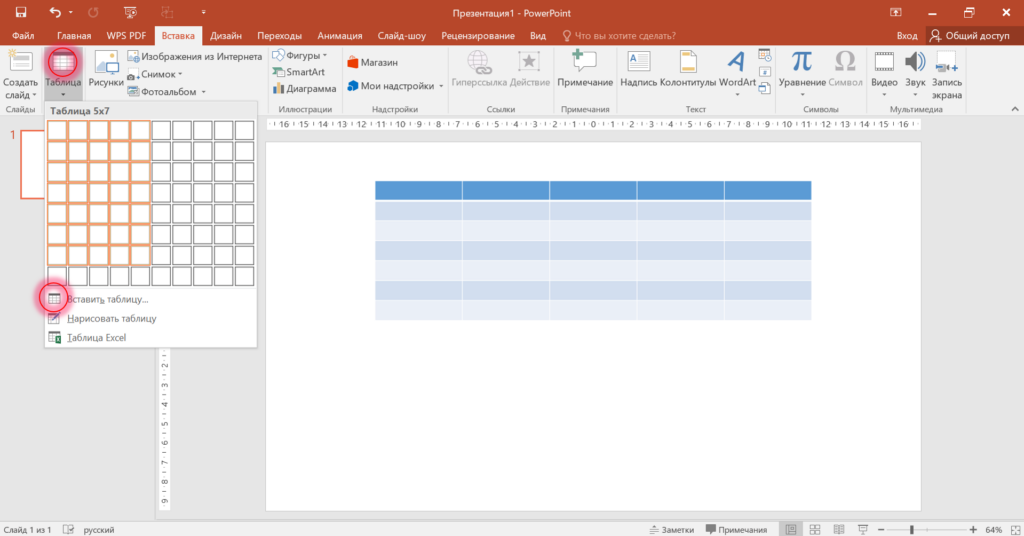This screenshot has width=1024, height=536.
Task: Switch to slide sorter view
Action: click(814, 529)
